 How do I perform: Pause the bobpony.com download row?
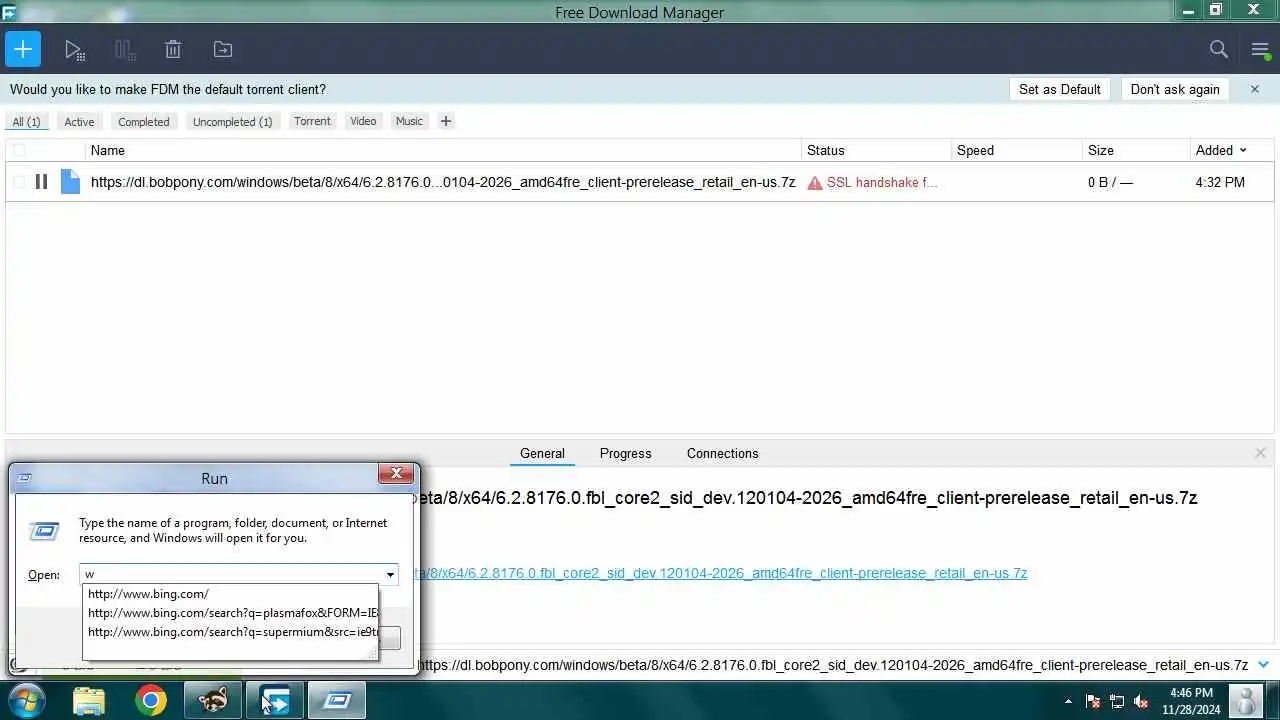(x=41, y=182)
